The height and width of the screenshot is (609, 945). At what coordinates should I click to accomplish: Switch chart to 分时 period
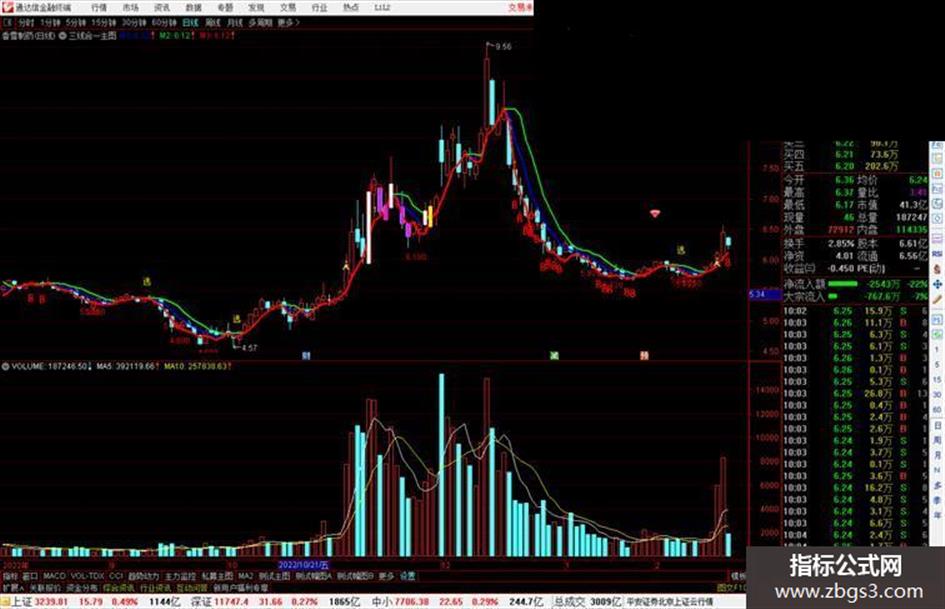(25, 23)
